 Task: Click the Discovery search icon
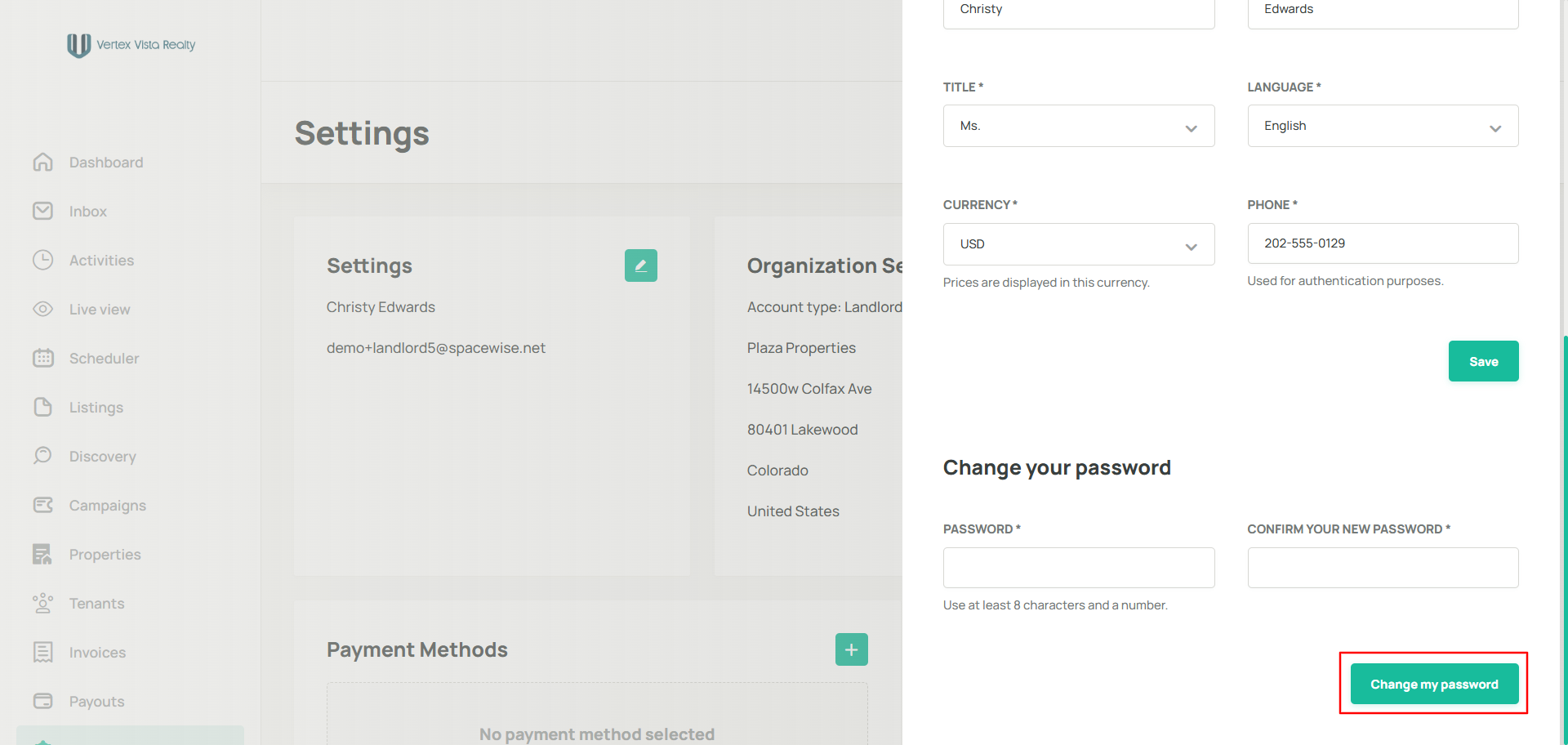pos(43,456)
